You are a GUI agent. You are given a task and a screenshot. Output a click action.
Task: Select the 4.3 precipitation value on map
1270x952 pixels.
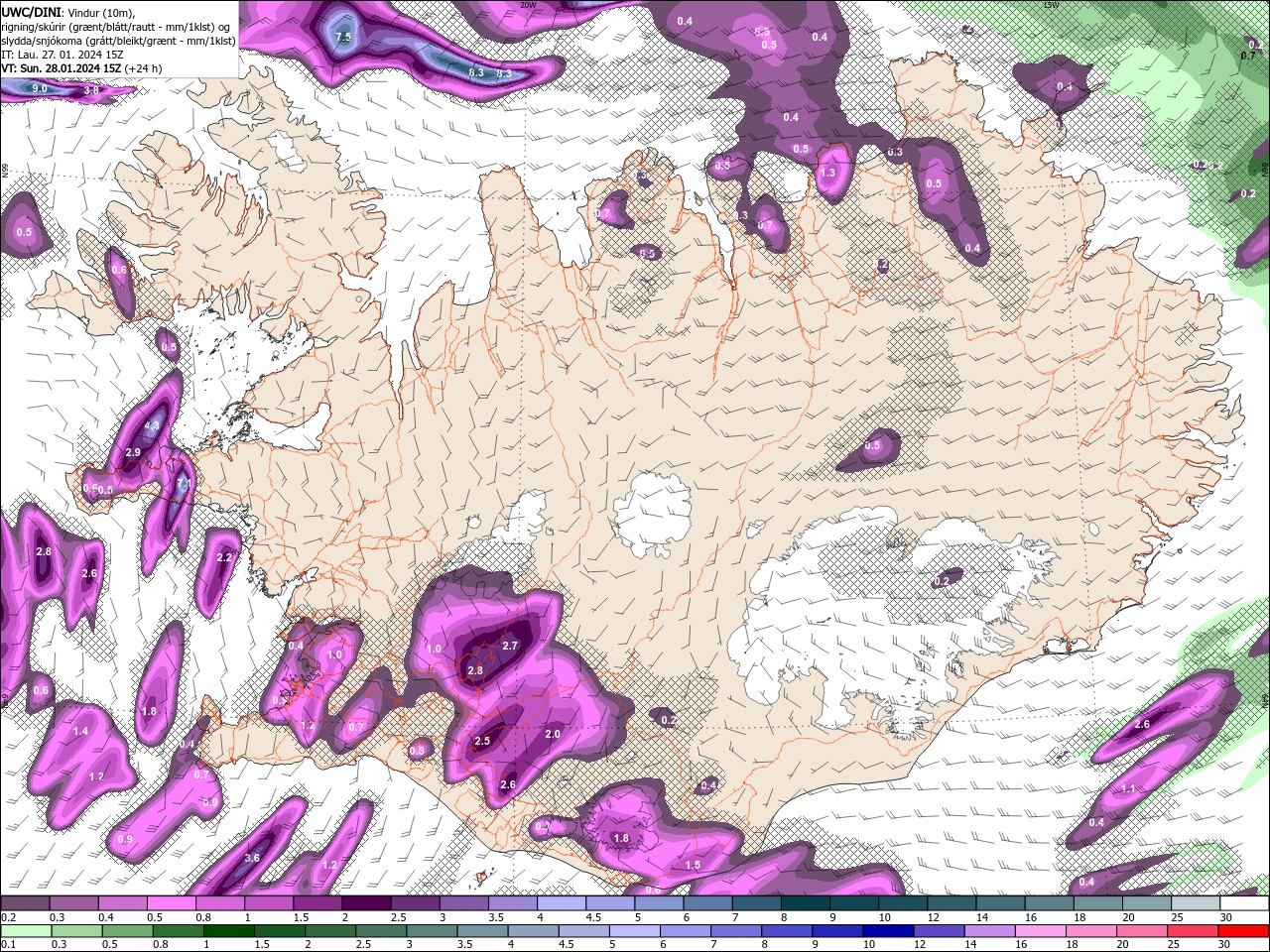(152, 425)
